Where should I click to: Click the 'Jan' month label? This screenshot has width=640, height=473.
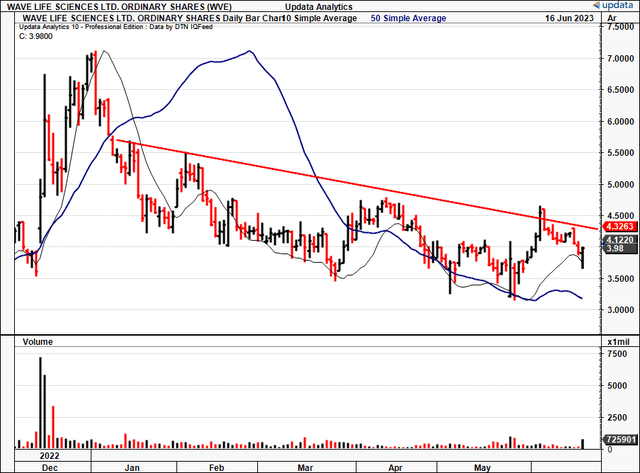coord(132,468)
